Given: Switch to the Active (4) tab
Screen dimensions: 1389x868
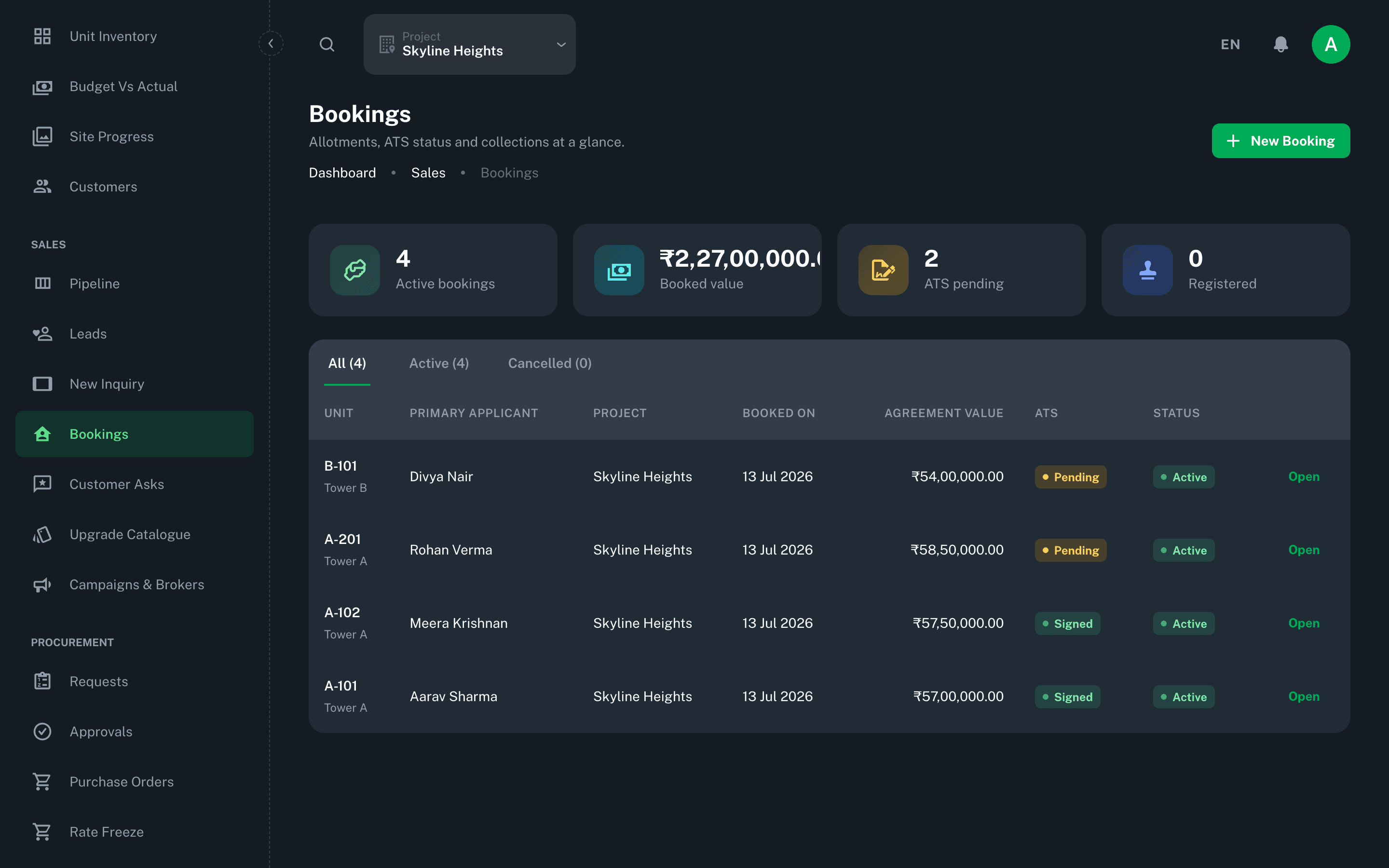Looking at the screenshot, I should pos(438,363).
